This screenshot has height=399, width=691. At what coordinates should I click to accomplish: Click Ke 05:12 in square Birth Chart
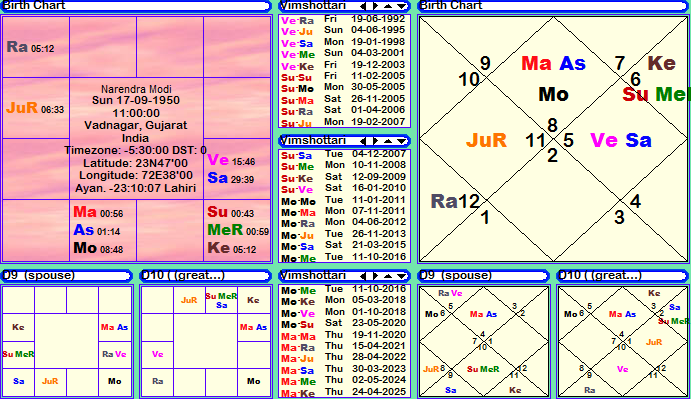point(232,248)
